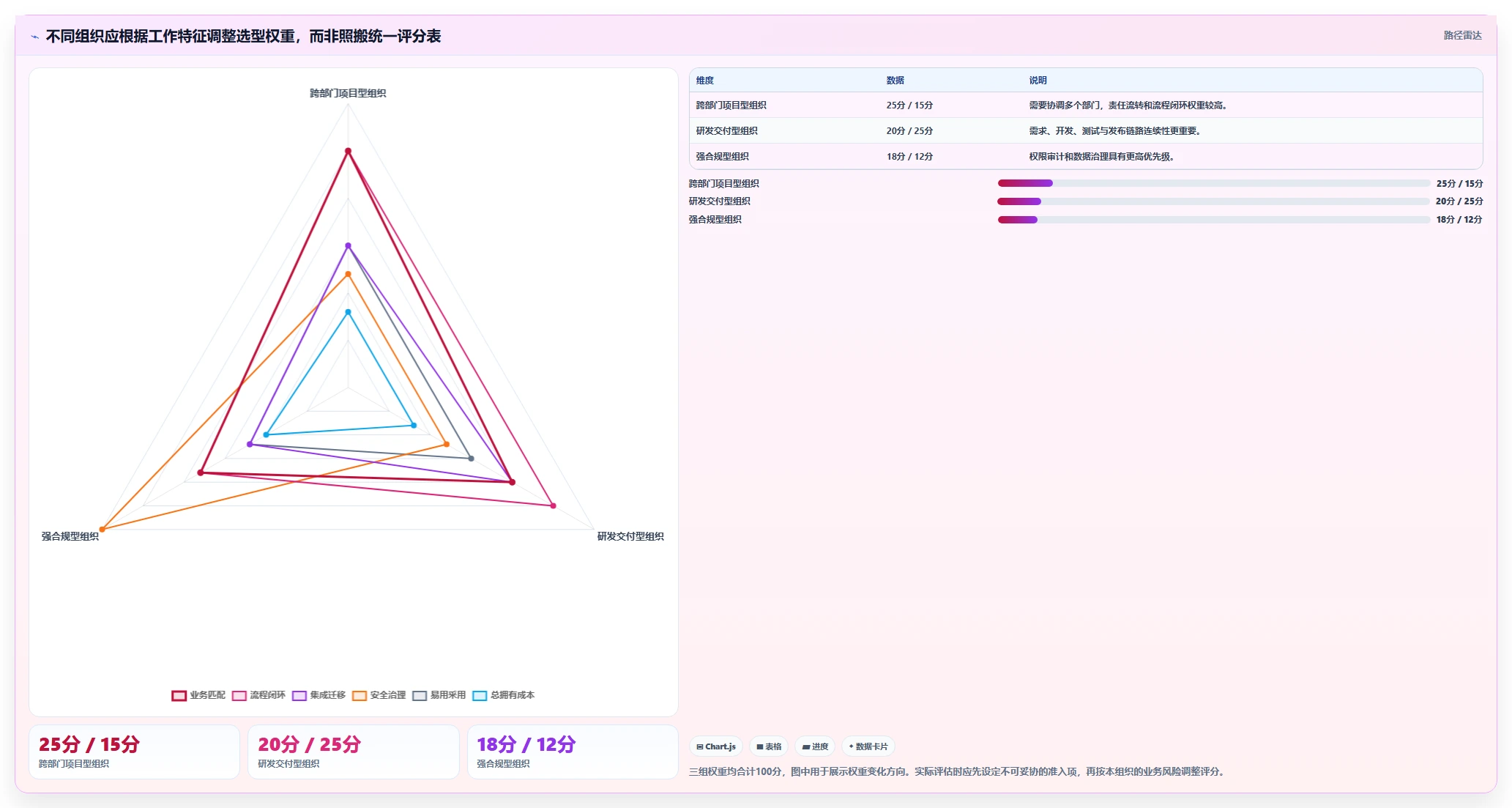The image size is (1512, 808).
Task: Open the 25分 / 15分 data card
Action: click(x=134, y=752)
